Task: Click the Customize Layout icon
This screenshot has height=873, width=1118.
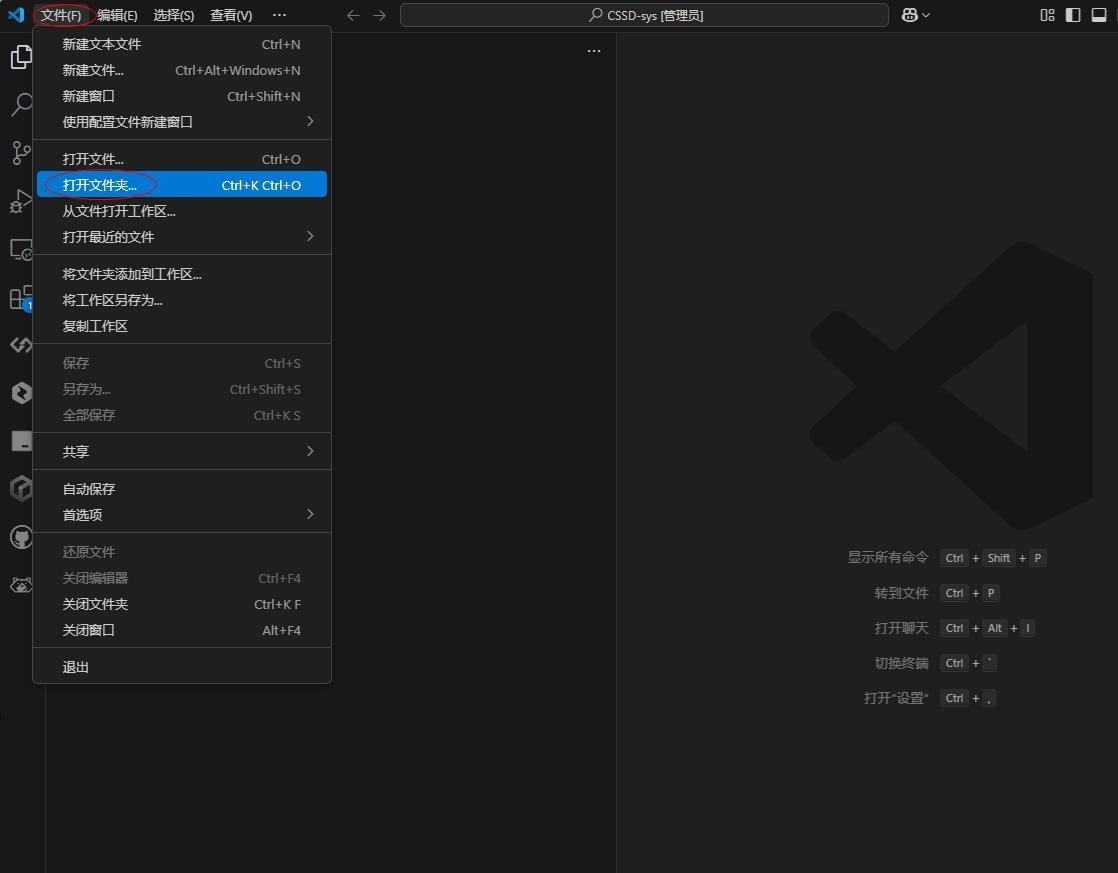Action: pyautogui.click(x=1047, y=15)
